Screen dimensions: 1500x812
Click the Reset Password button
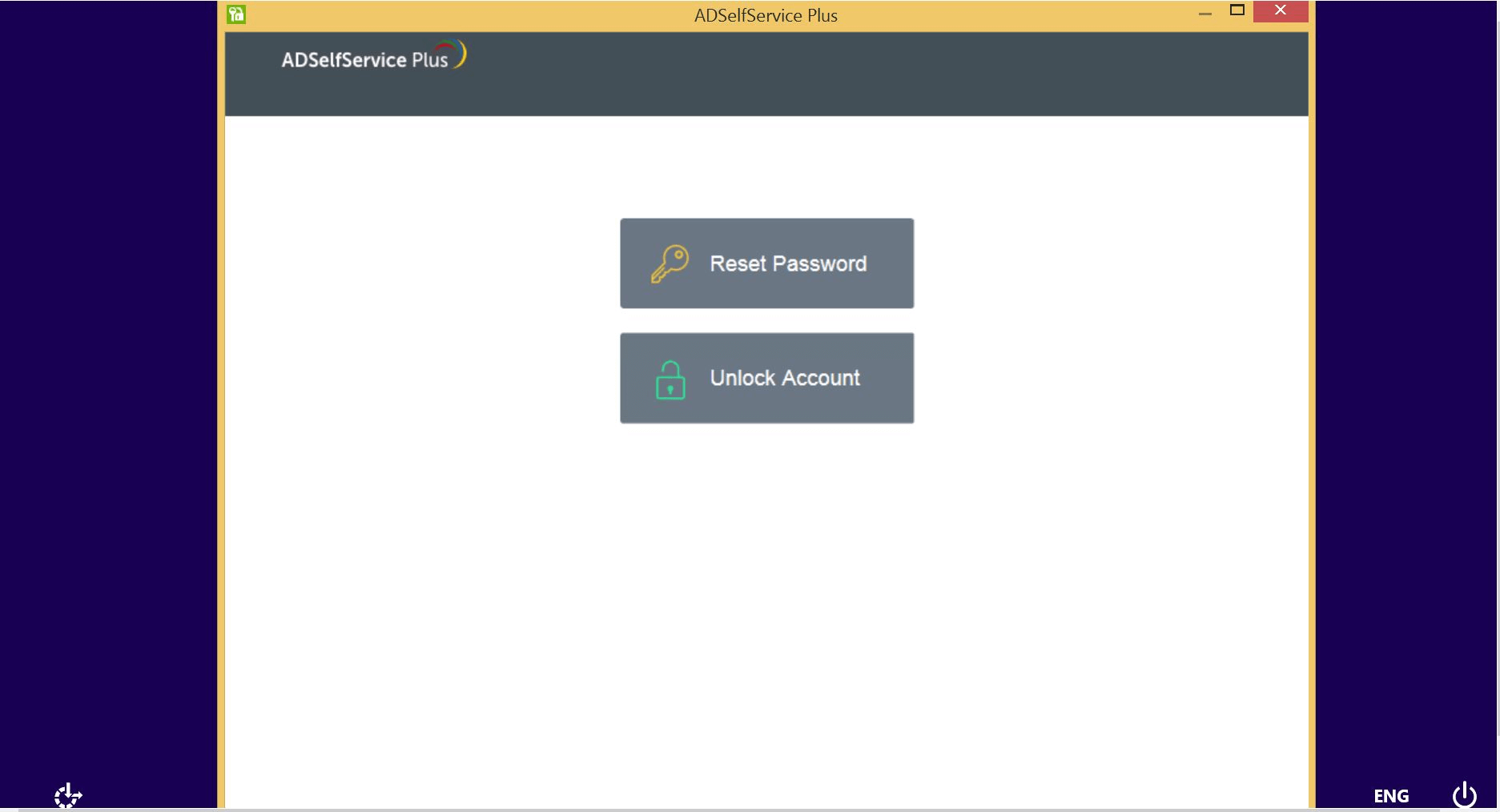click(766, 263)
